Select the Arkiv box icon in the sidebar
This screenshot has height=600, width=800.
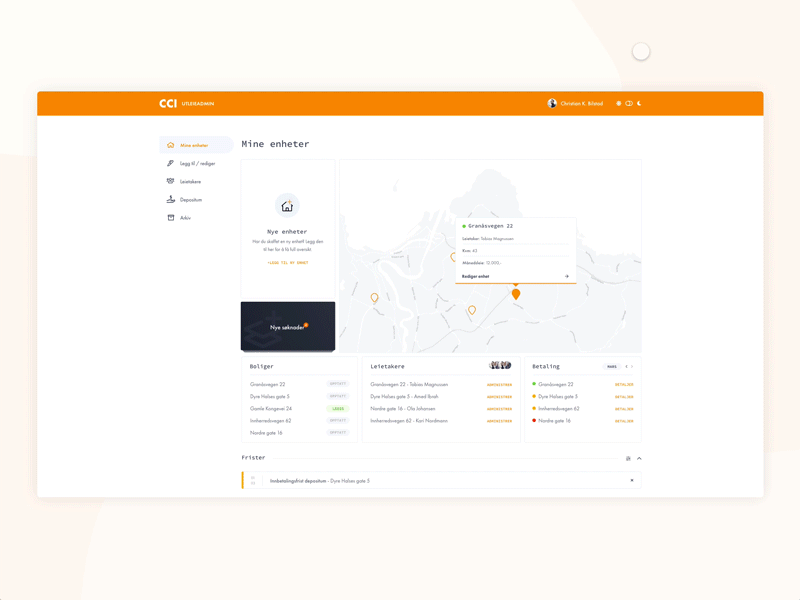point(171,217)
